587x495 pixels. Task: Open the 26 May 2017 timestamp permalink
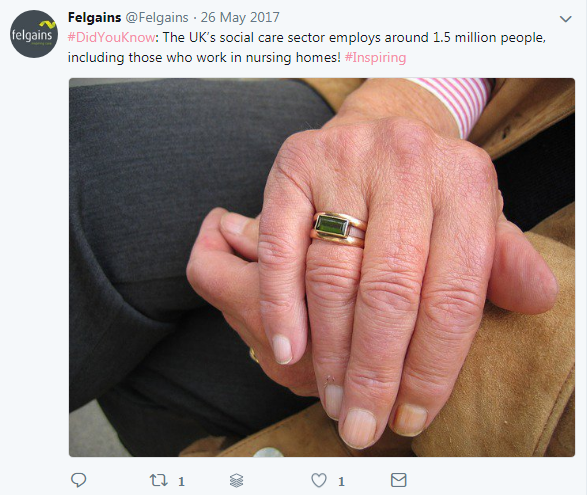pyautogui.click(x=240, y=17)
